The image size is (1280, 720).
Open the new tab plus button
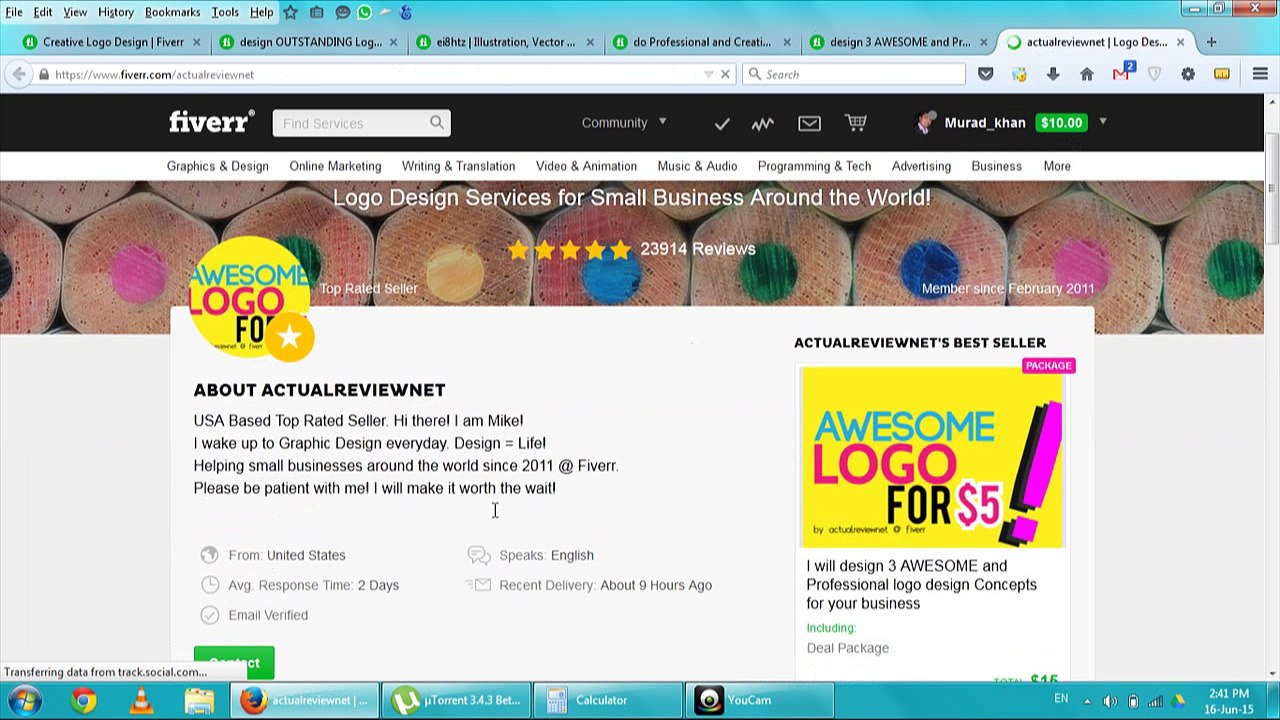(x=1211, y=42)
